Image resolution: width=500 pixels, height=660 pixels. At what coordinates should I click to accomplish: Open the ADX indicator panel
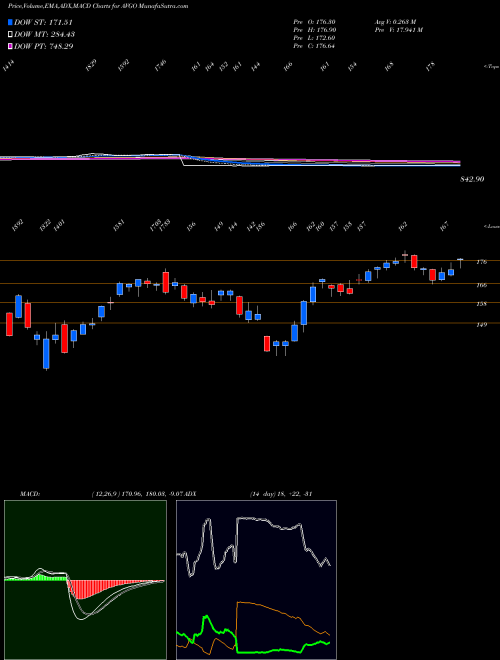[x=256, y=580]
